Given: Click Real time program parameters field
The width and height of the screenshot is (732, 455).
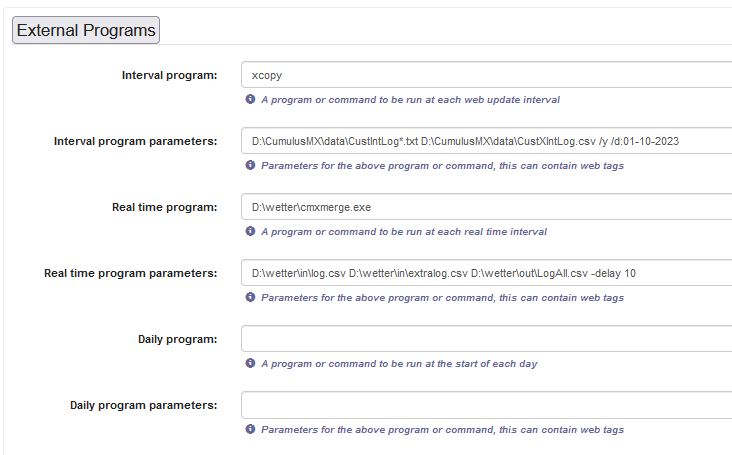Looking at the screenshot, I should [x=486, y=273].
